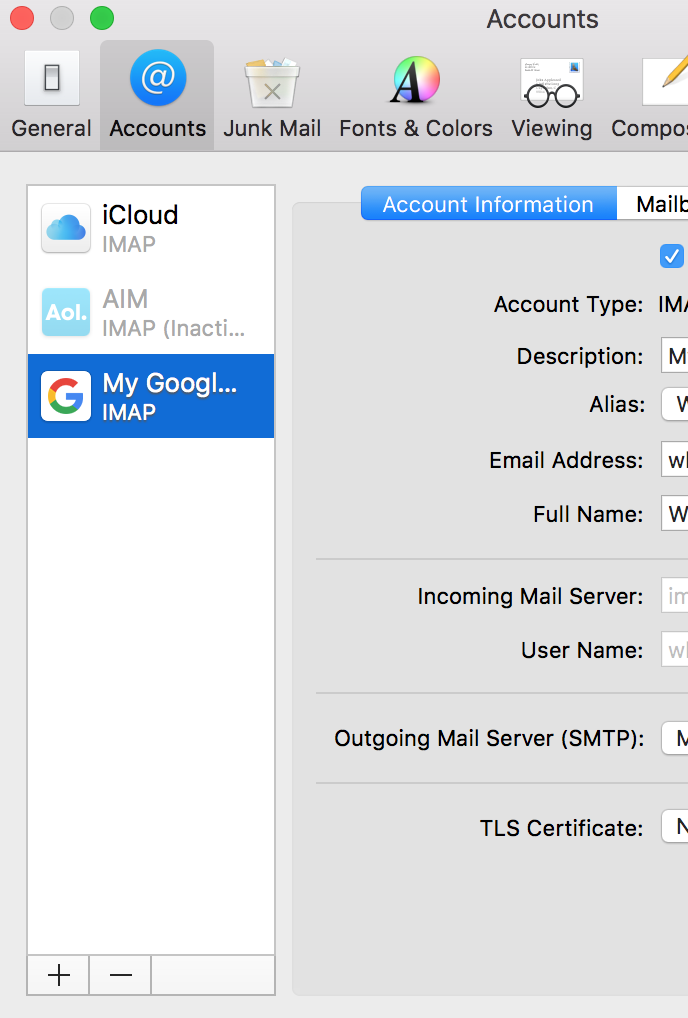Screen dimensions: 688x1018
Task: Click the Aol. account icon
Action: point(66,312)
